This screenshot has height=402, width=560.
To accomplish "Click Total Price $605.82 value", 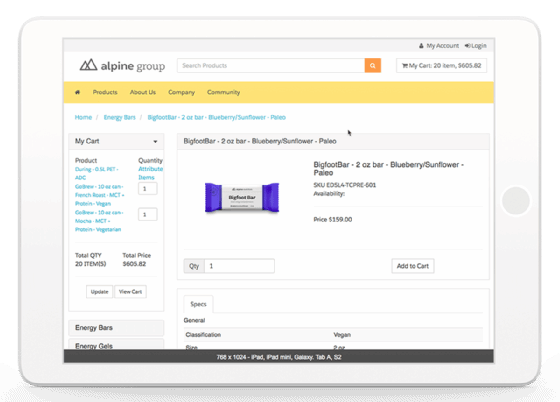I will pos(134,264).
